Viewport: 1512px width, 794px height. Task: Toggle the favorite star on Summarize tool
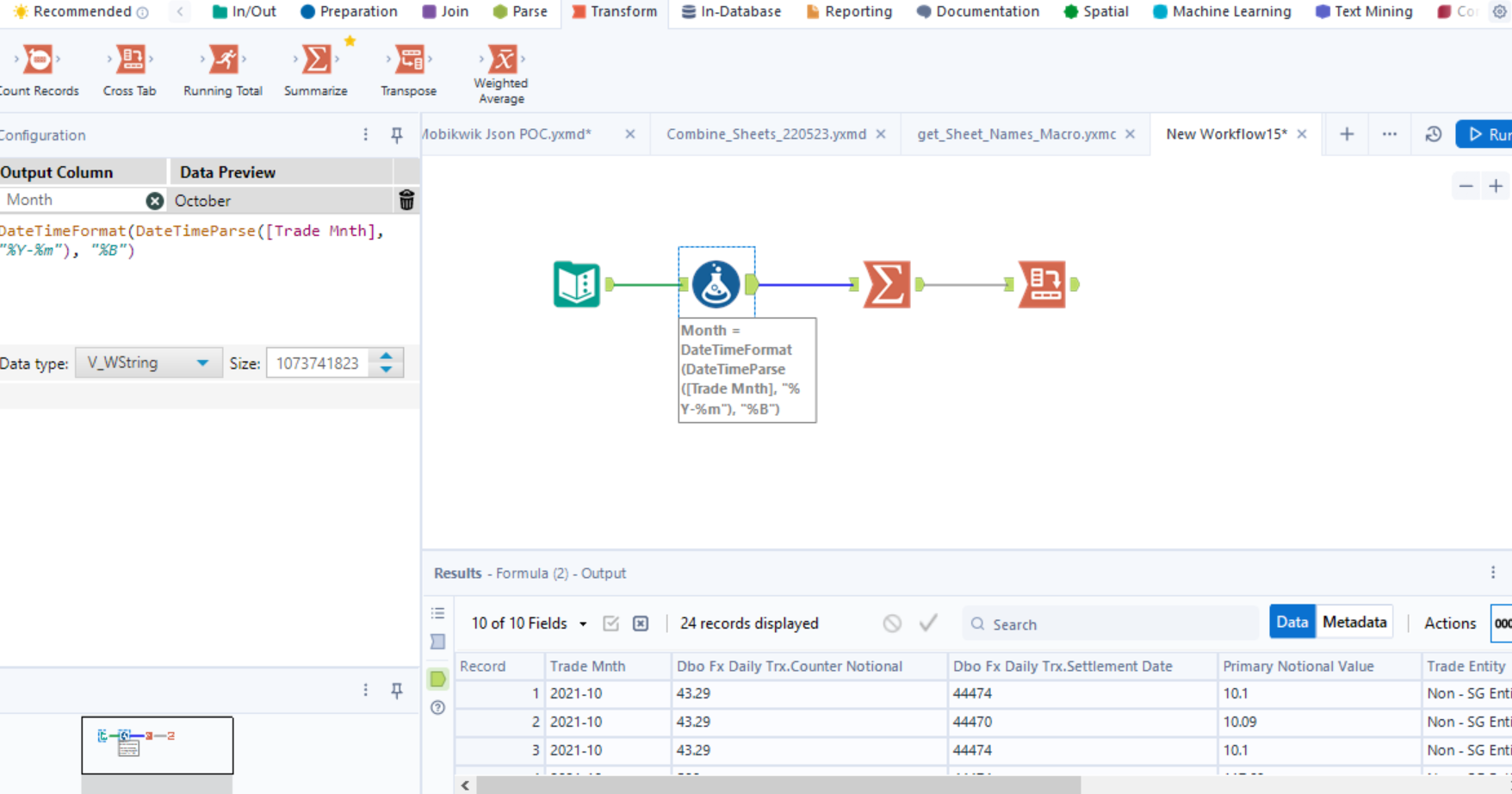[350, 40]
